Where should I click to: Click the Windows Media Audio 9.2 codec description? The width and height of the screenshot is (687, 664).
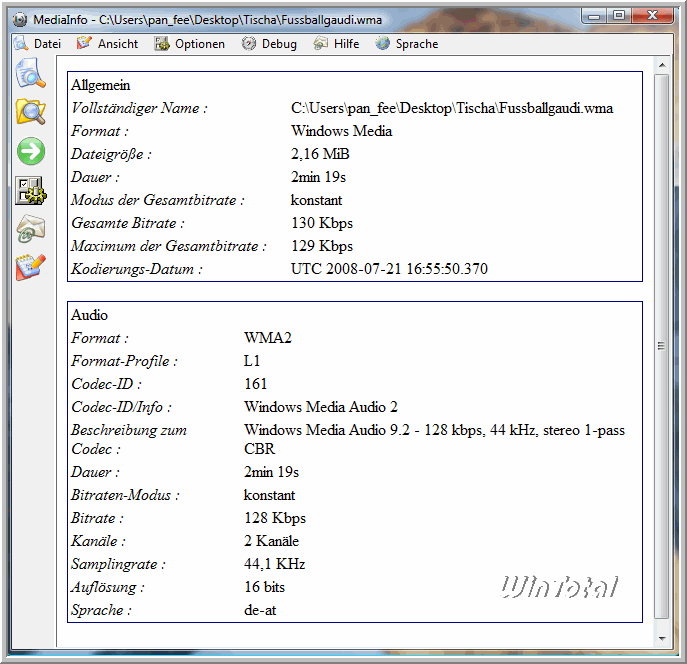(x=434, y=431)
